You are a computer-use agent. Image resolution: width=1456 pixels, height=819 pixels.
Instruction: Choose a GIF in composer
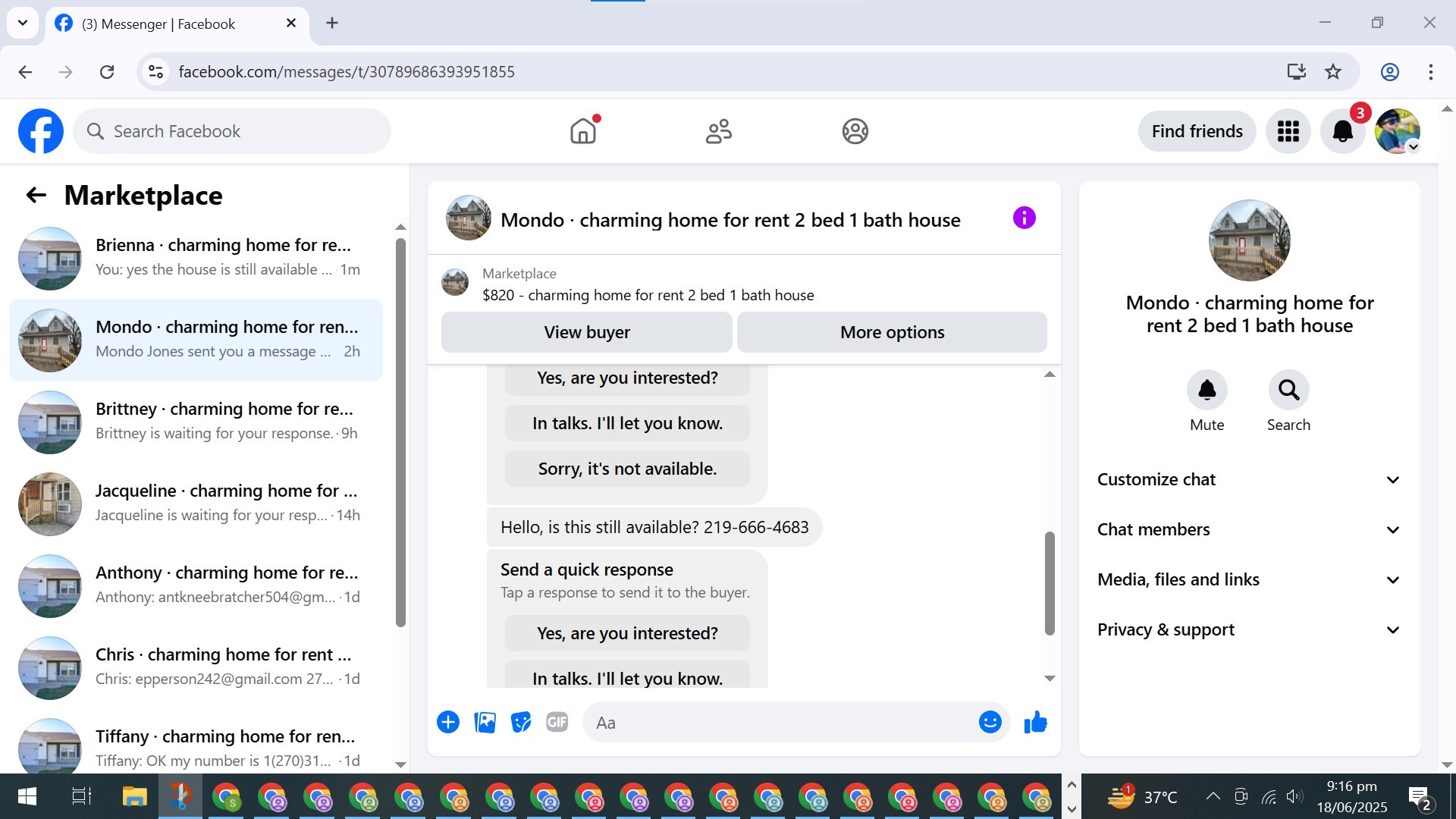557,723
